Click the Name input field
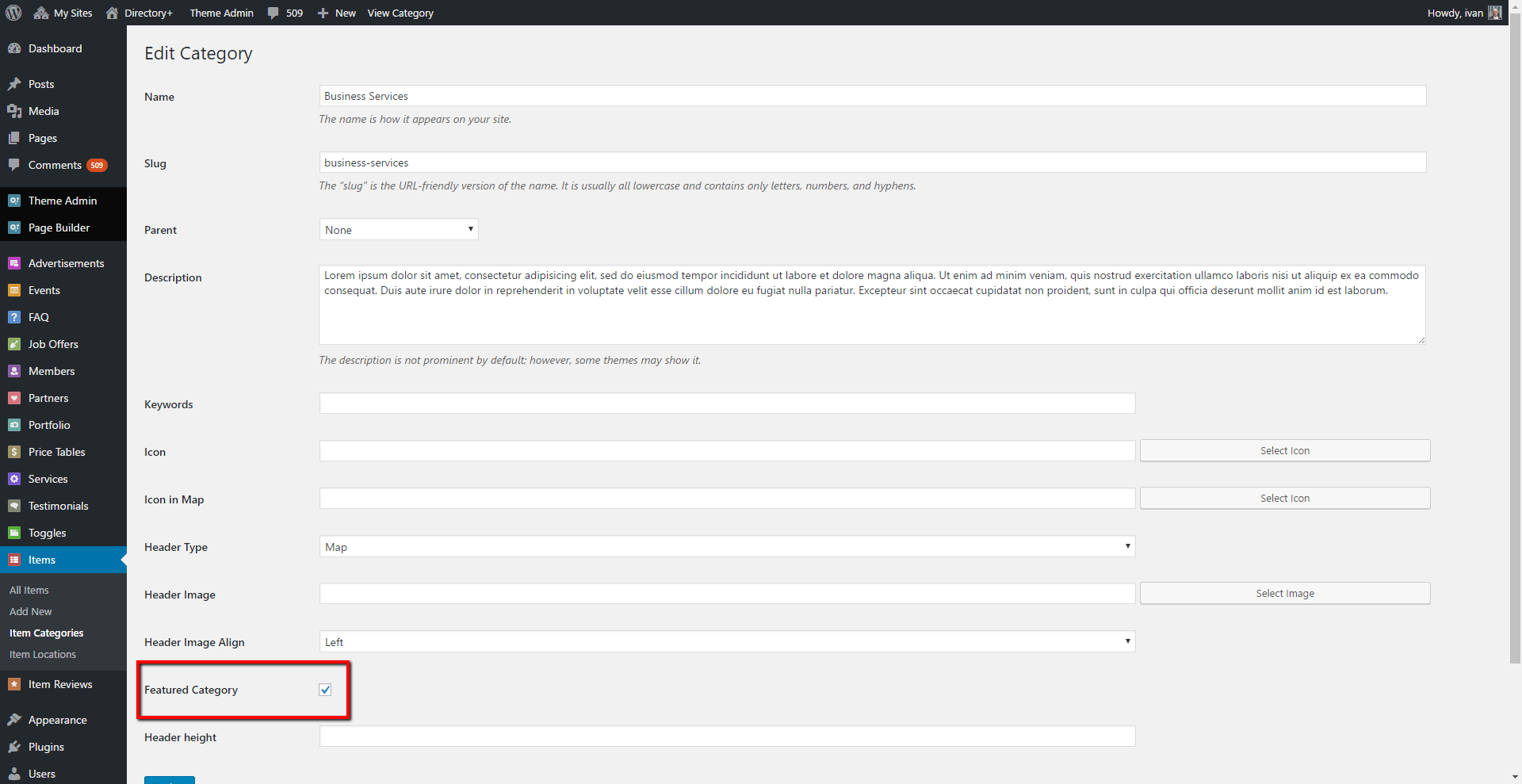 coord(873,96)
